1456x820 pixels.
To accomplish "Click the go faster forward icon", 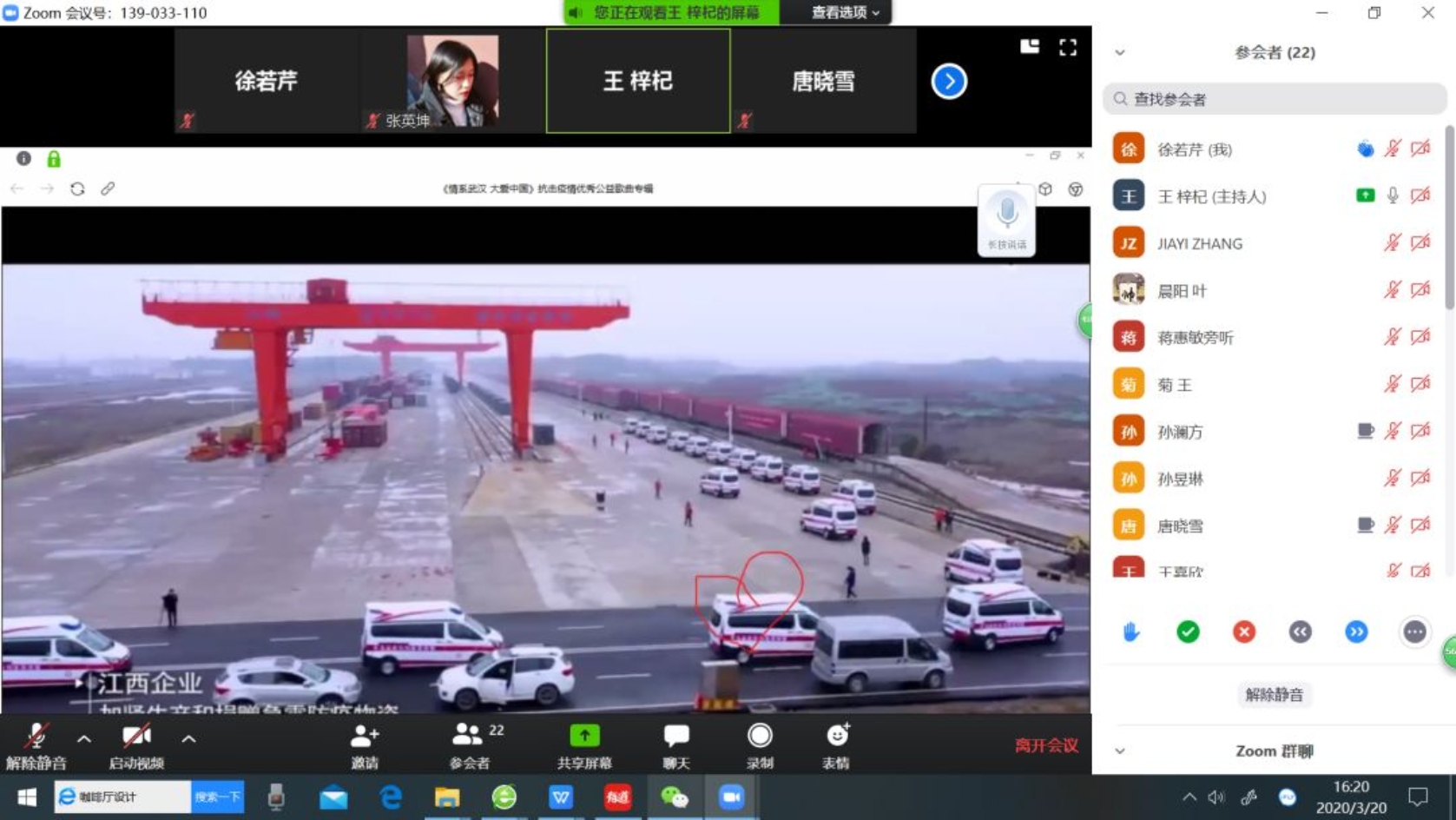I will pos(1356,632).
